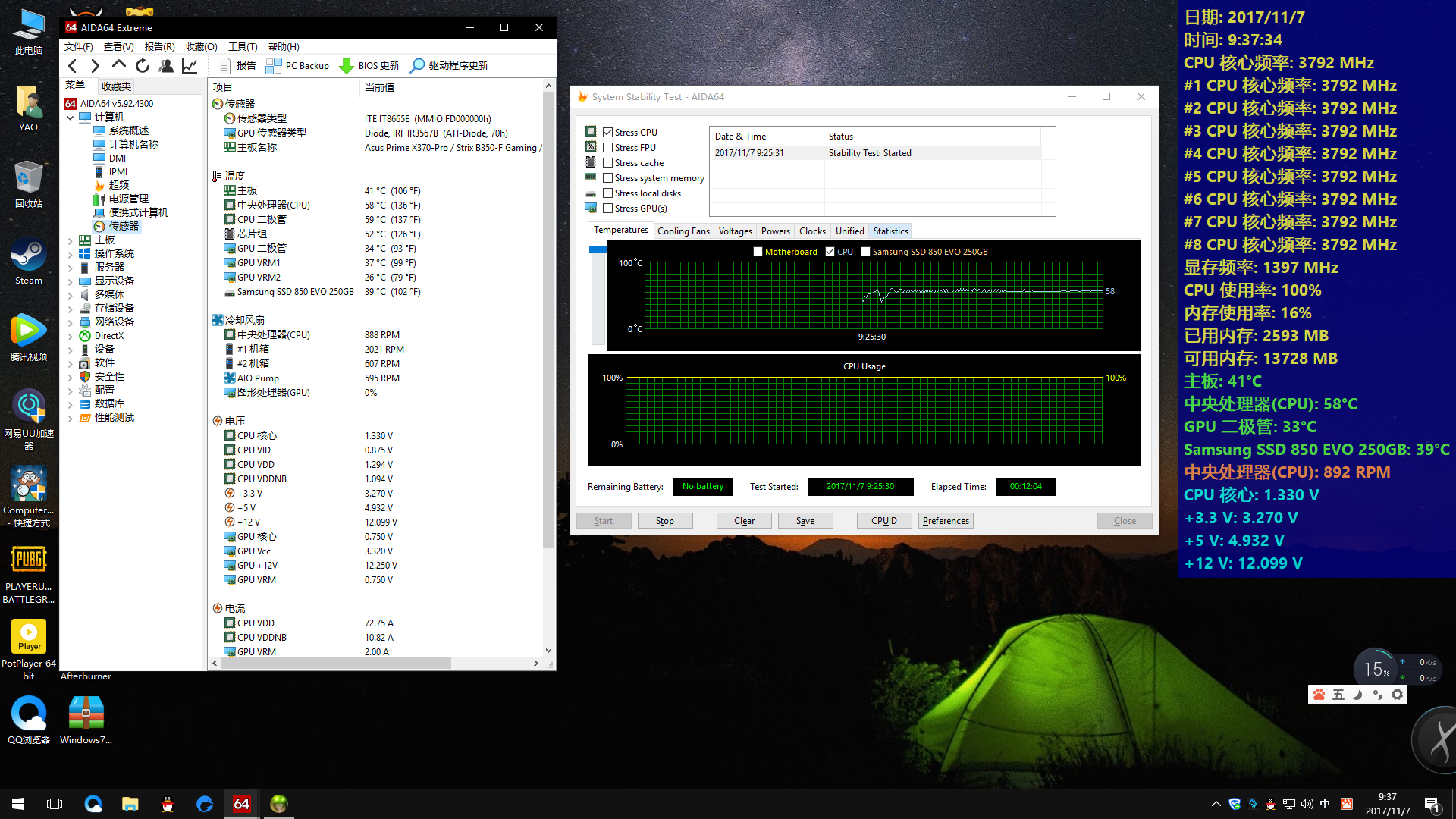The height and width of the screenshot is (819, 1456).
Task: Click the Clear button
Action: click(x=744, y=521)
